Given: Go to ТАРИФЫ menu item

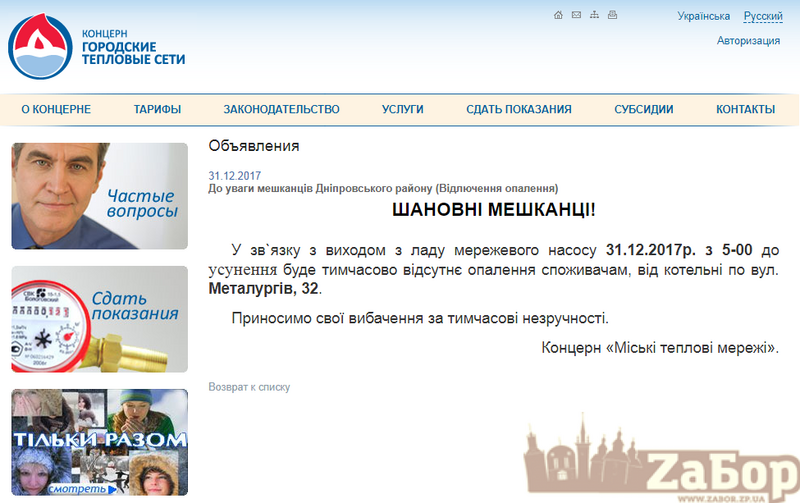Looking at the screenshot, I should point(157,109).
